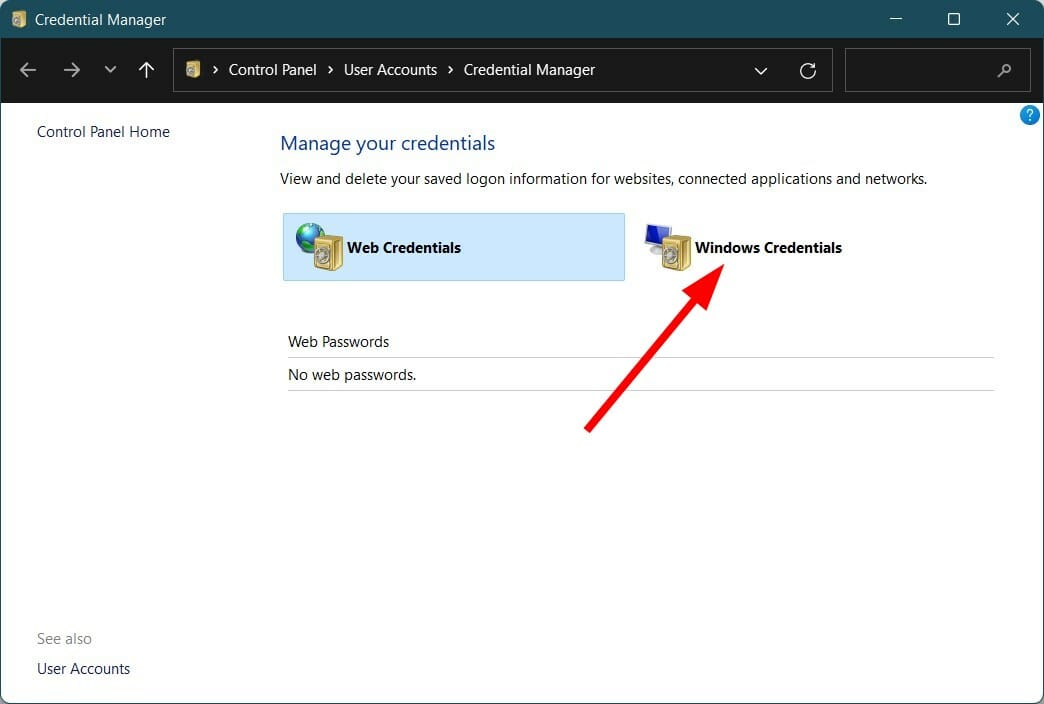
Task: Go up one level with the up arrow
Action: pos(146,70)
